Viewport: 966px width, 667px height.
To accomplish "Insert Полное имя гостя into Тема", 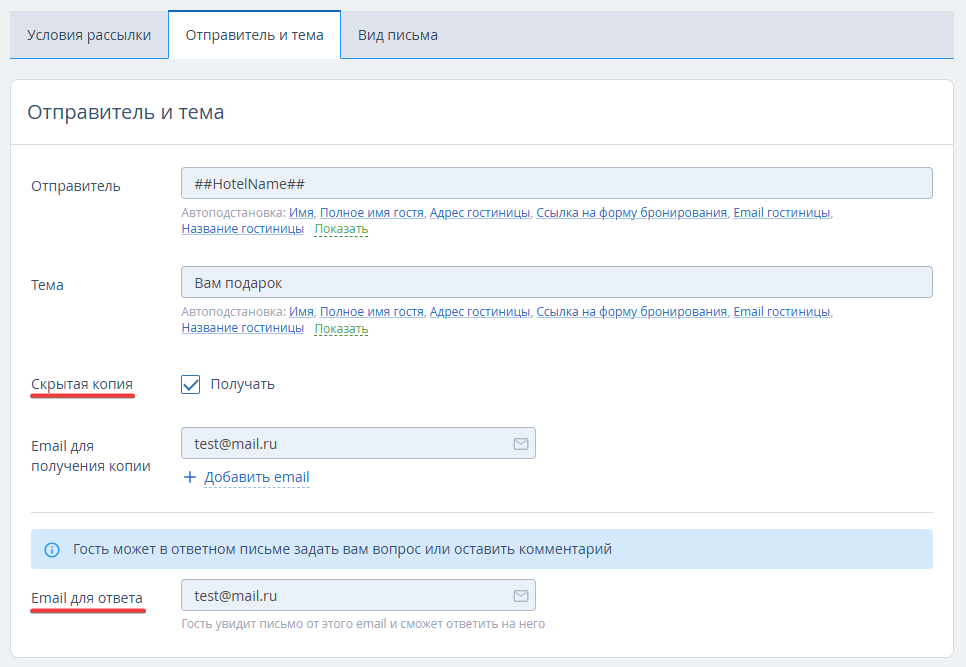I will [371, 312].
